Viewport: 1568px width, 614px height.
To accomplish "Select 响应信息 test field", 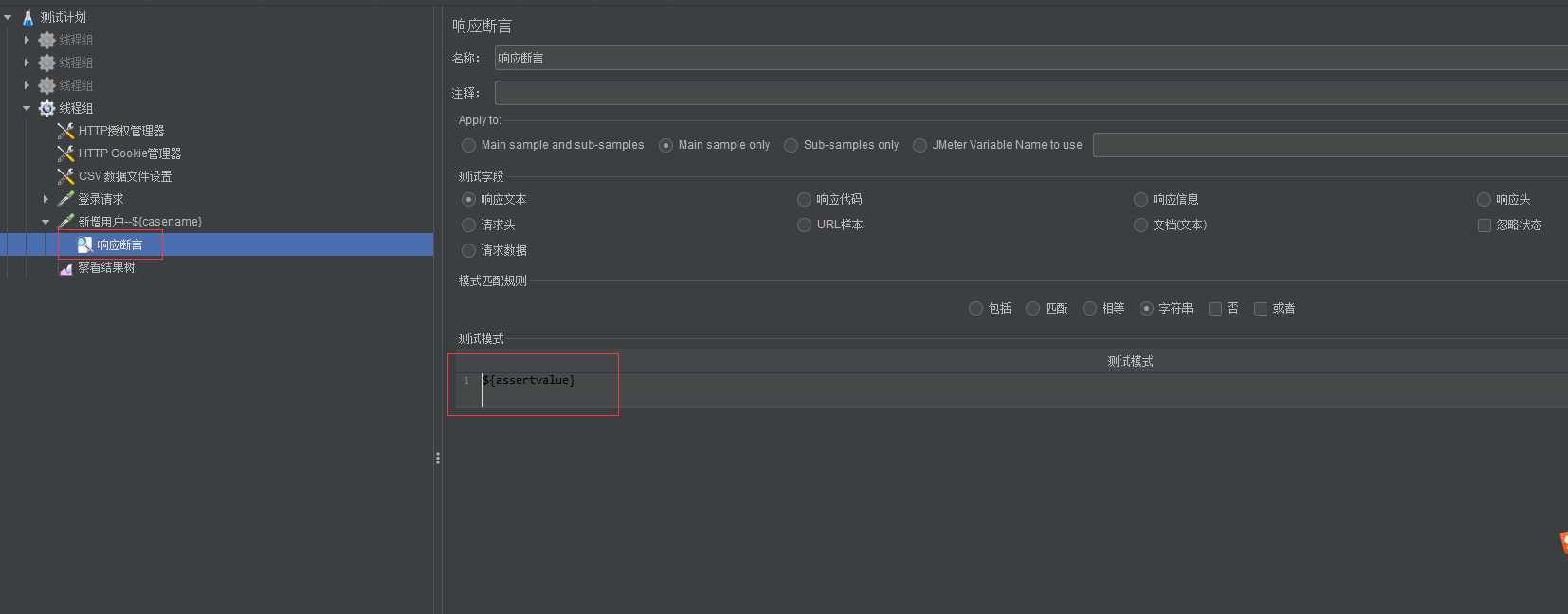I will coord(1140,199).
